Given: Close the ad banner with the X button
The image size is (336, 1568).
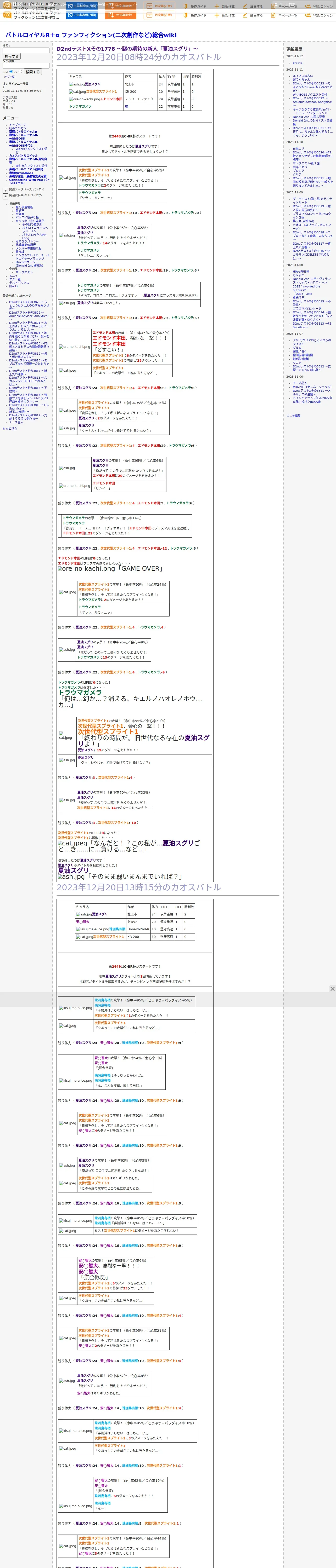Looking at the screenshot, I should (x=332, y=989).
